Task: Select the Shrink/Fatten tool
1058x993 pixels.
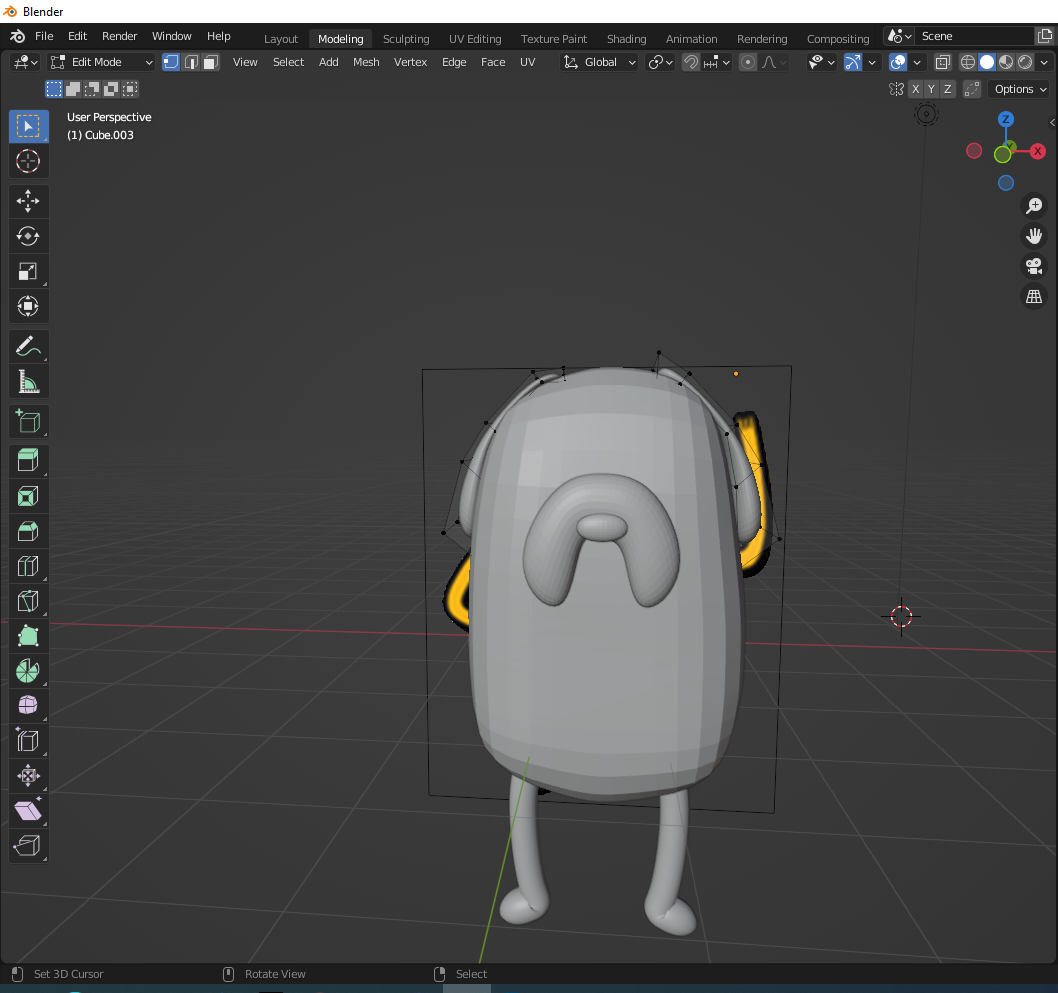Action: point(28,776)
